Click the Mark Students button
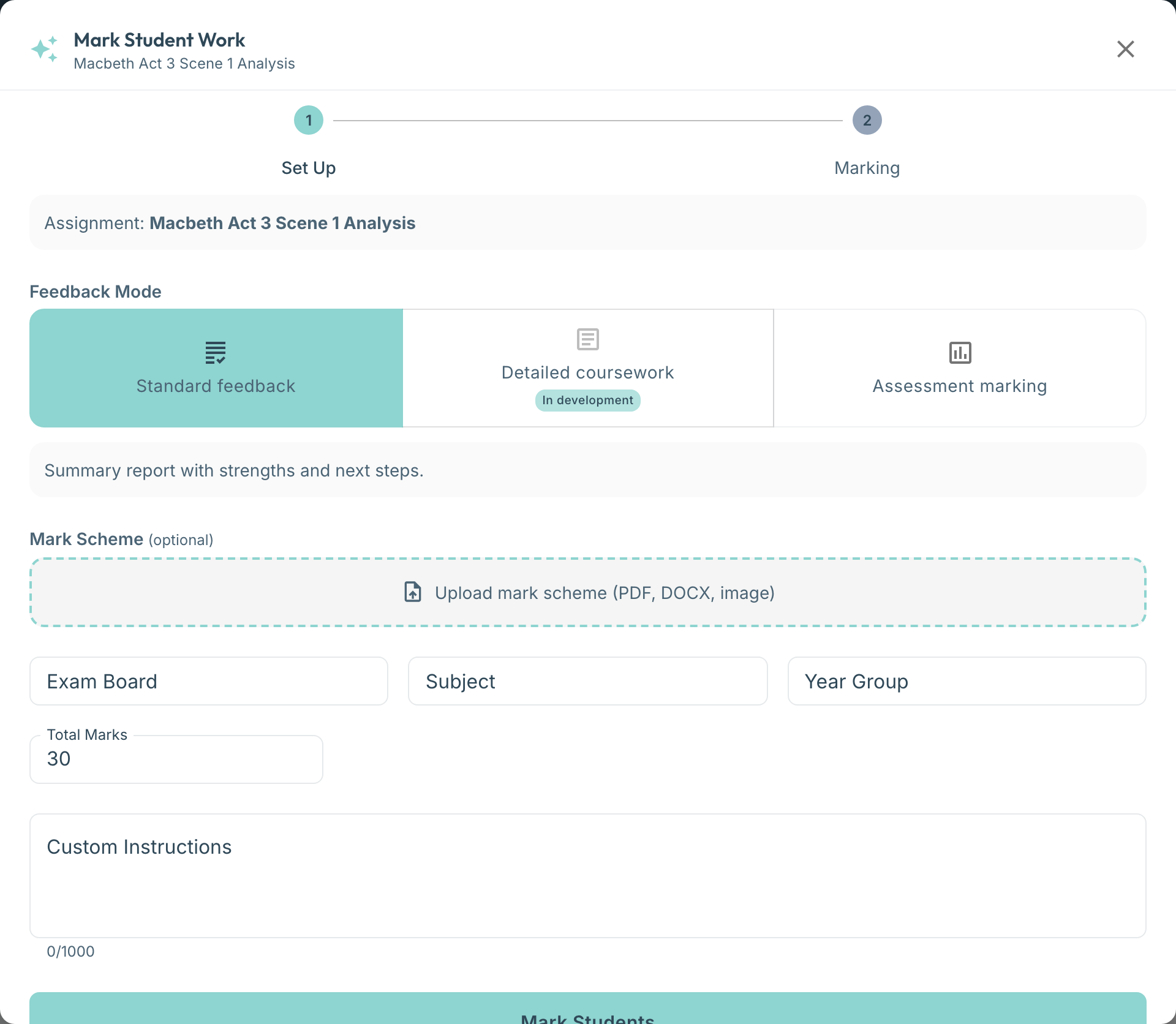 click(588, 1009)
